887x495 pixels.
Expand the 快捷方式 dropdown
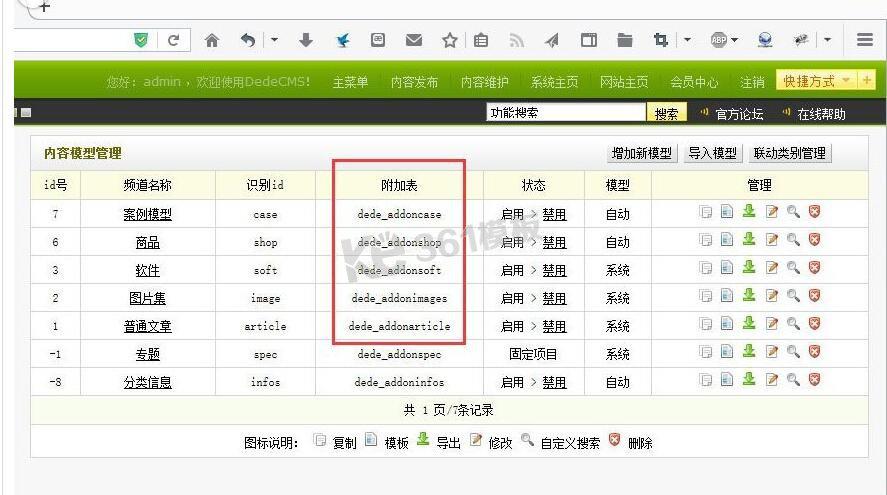pos(846,80)
